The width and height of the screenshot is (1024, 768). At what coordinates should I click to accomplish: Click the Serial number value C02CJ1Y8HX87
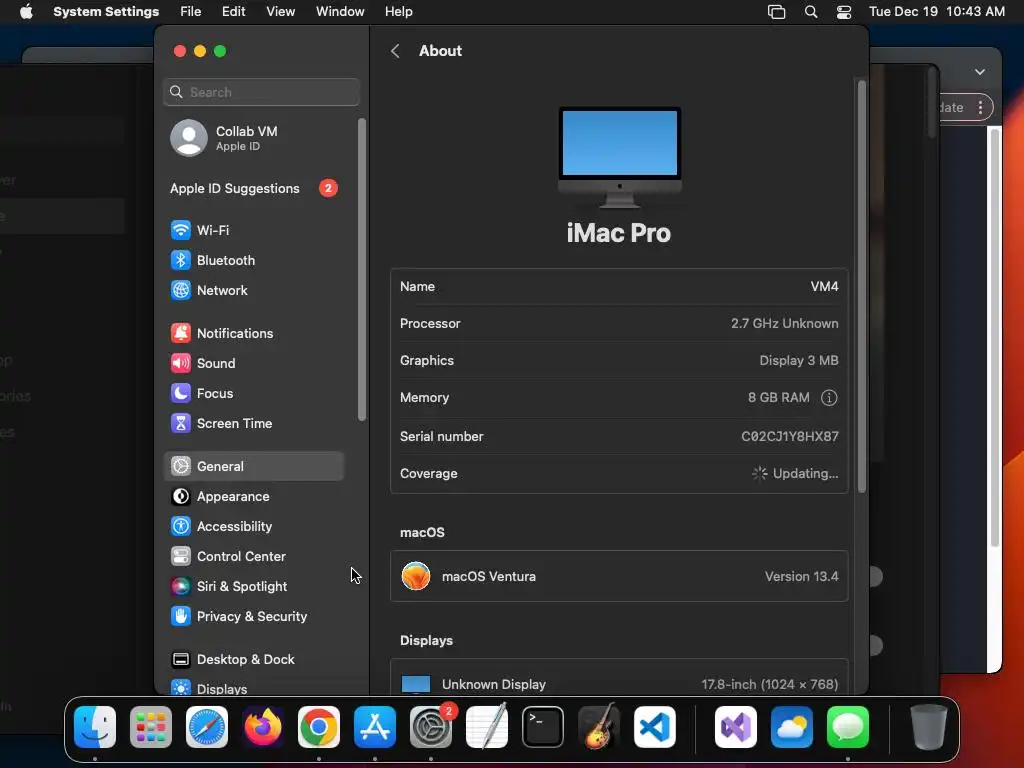coord(790,436)
